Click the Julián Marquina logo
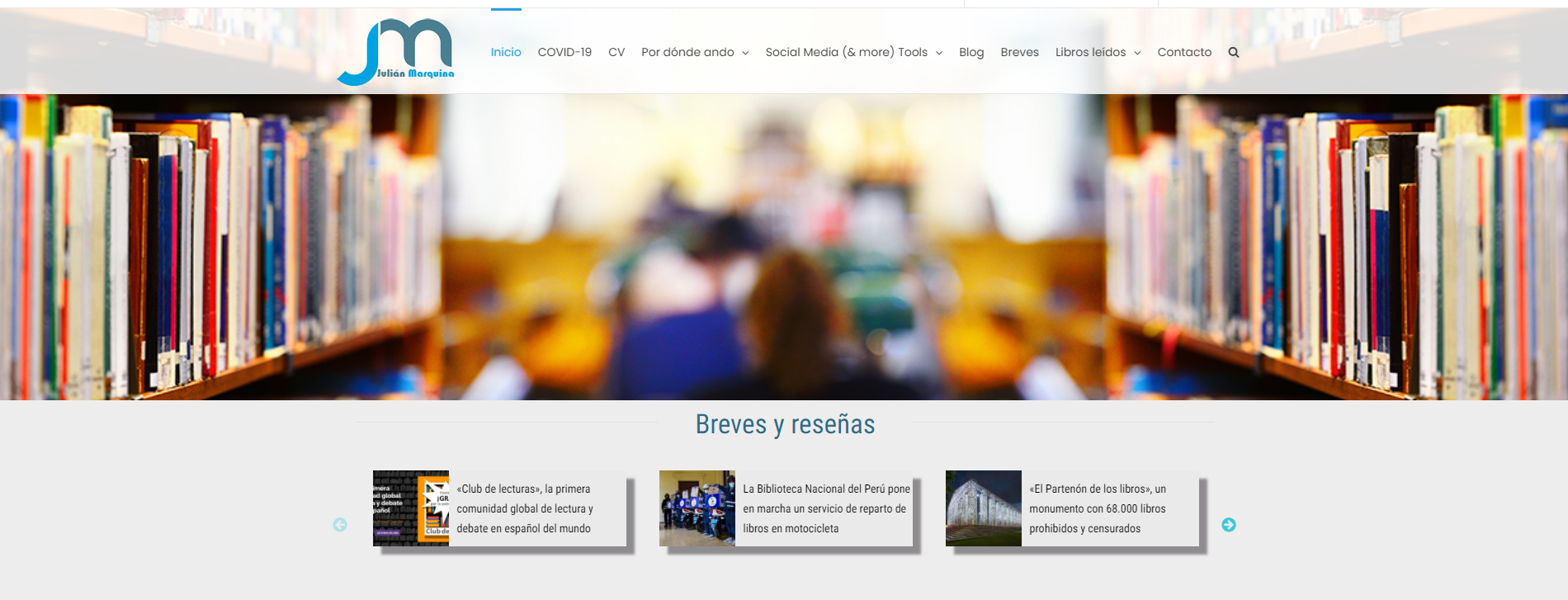Viewport: 1568px width, 600px height. (396, 52)
